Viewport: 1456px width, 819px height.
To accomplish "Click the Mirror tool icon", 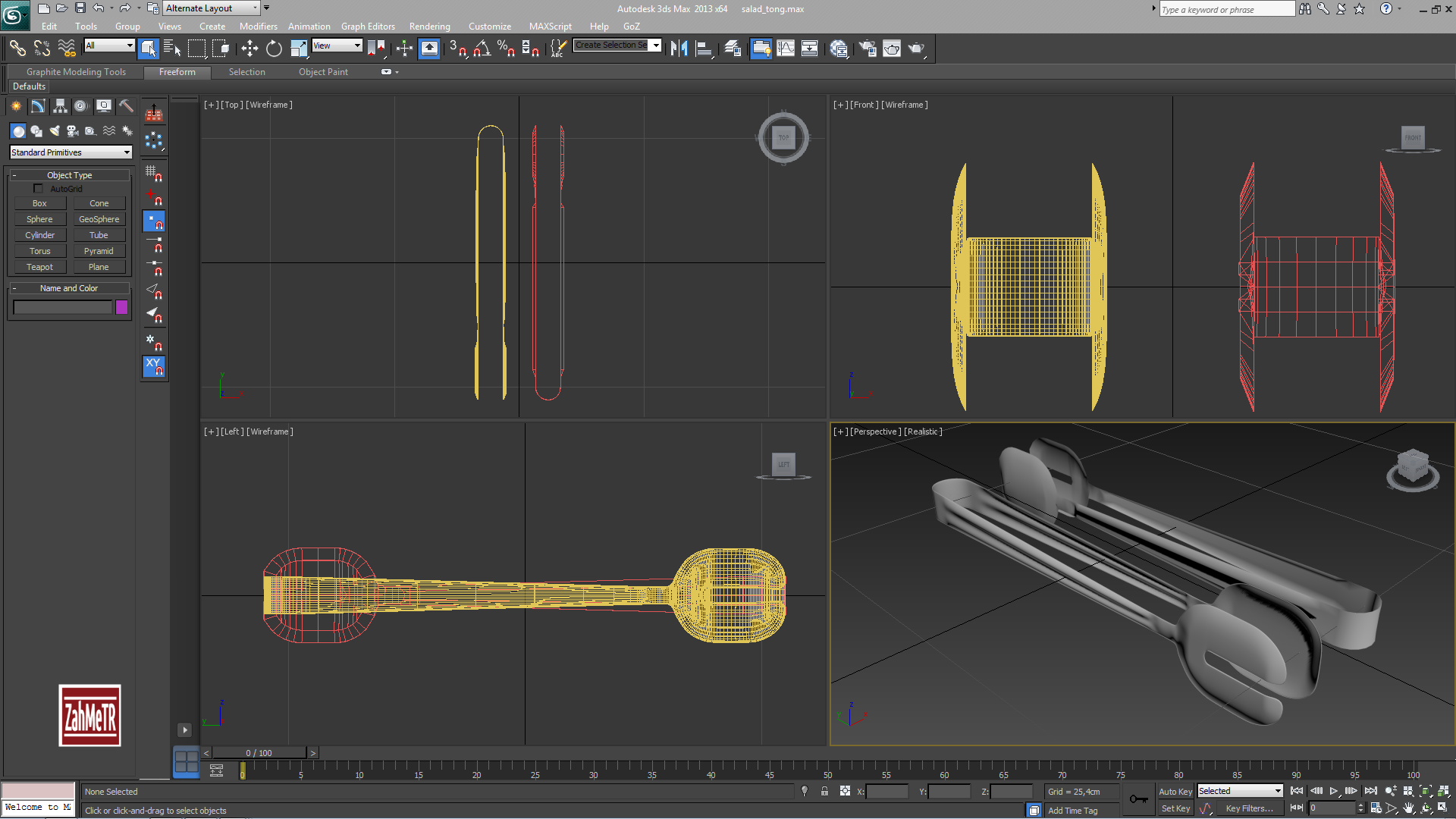I will click(679, 49).
